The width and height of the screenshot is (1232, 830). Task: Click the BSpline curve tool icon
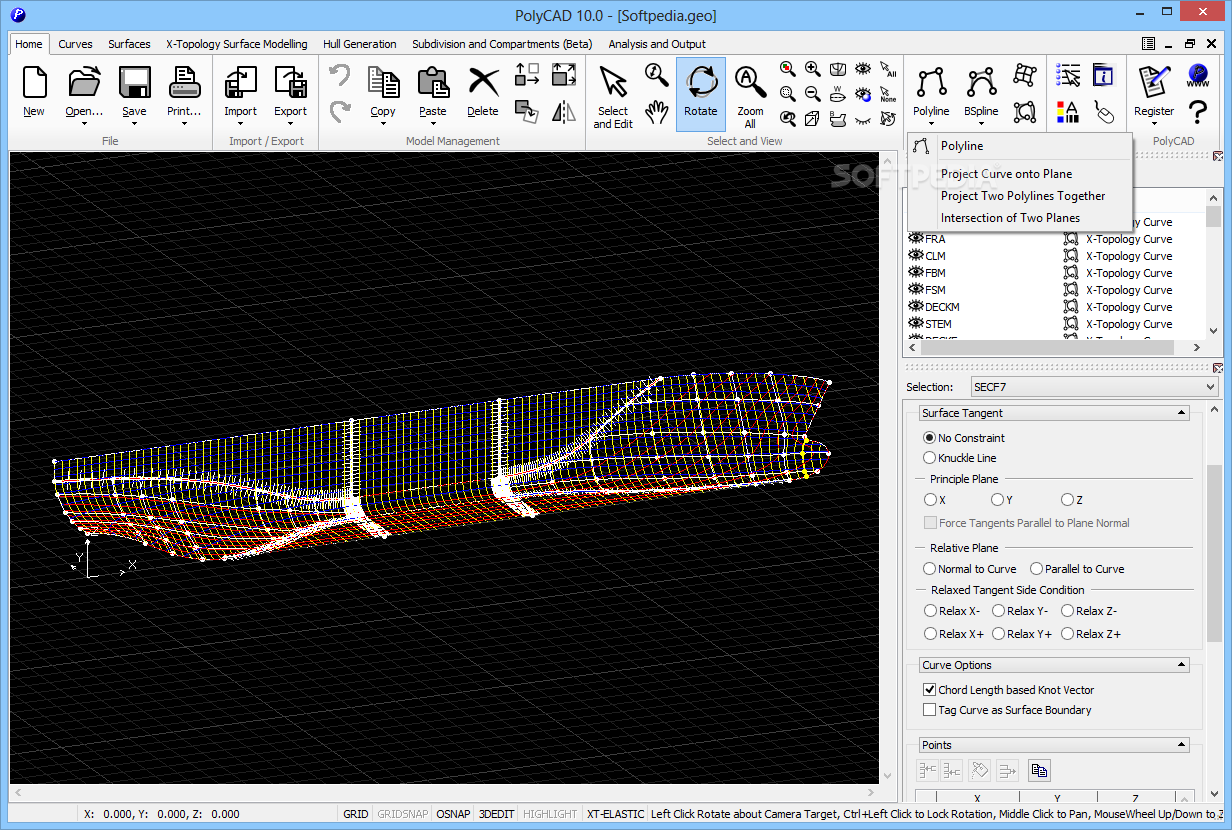pyautogui.click(x=981, y=82)
